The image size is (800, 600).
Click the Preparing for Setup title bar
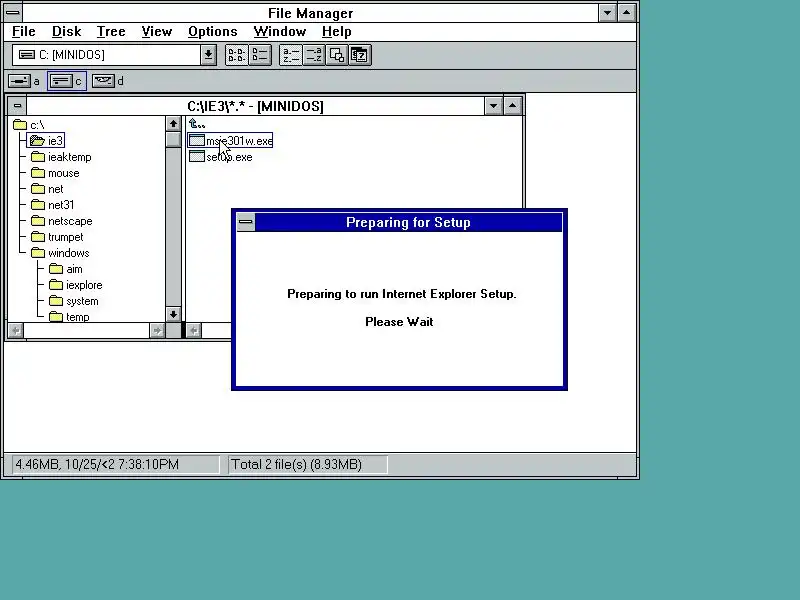[408, 222]
